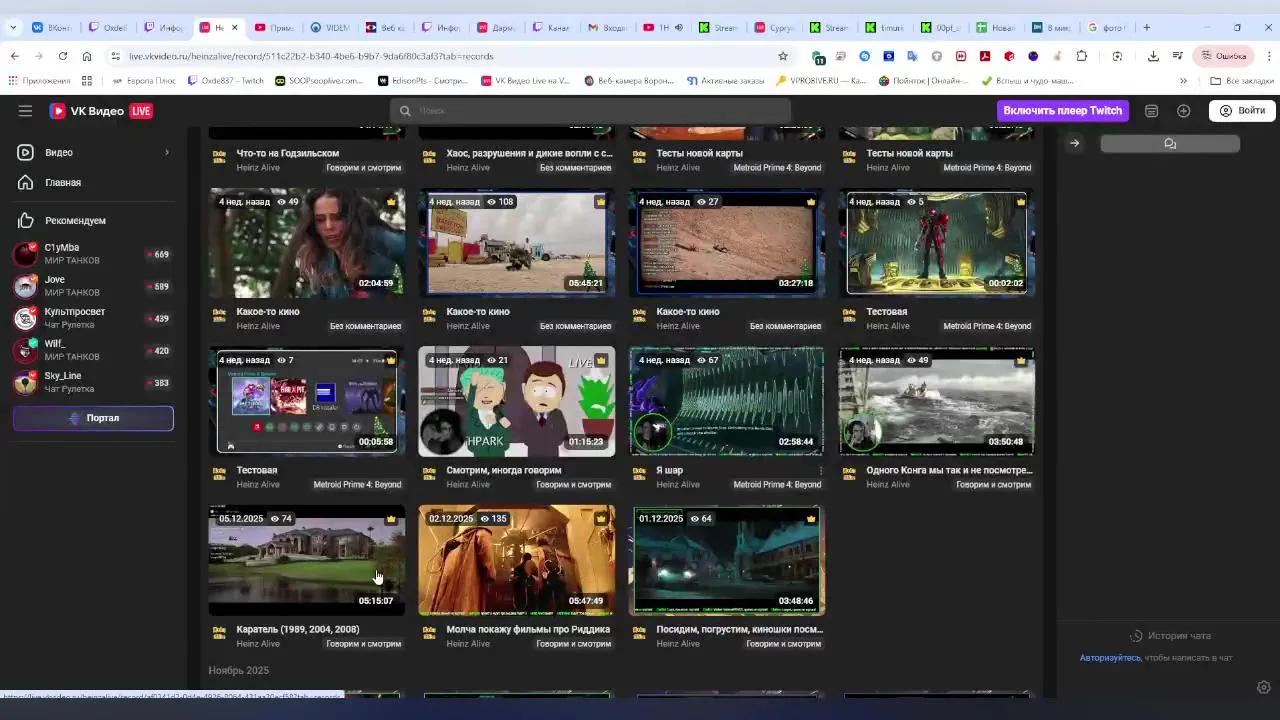
Task: Open Все закладки folder
Action: (x=1241, y=80)
